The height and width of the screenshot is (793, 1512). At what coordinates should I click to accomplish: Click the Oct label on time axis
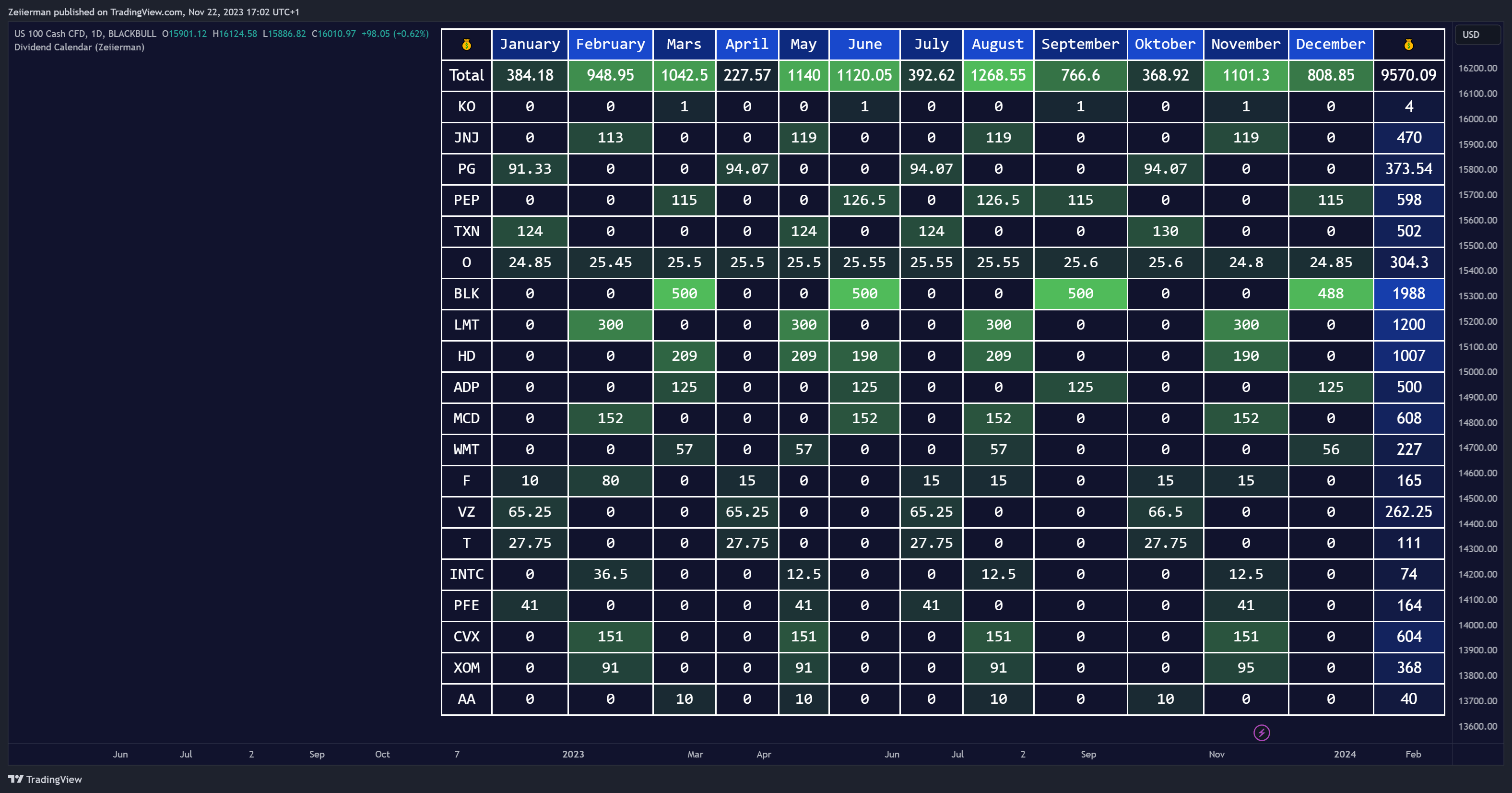[x=382, y=754]
